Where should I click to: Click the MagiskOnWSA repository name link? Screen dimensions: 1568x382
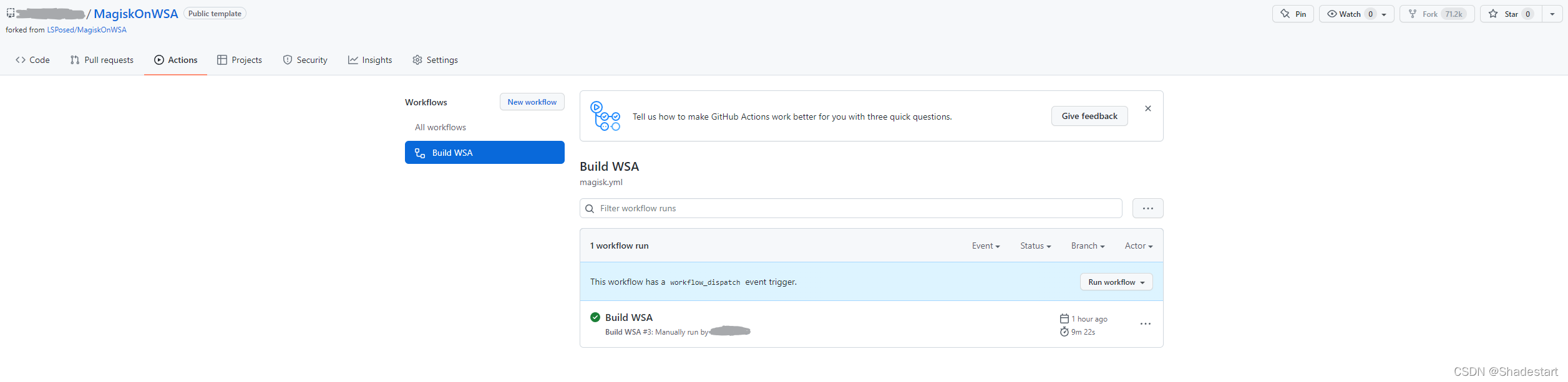coord(136,14)
